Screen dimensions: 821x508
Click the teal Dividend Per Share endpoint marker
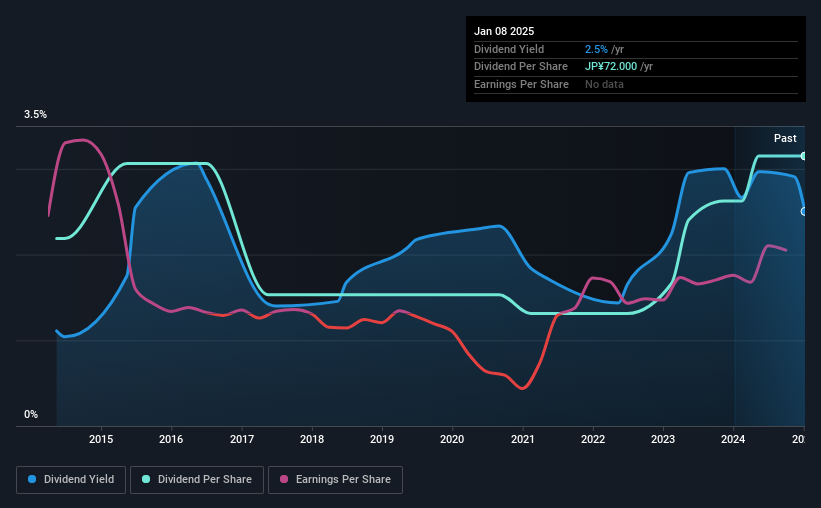coord(804,156)
